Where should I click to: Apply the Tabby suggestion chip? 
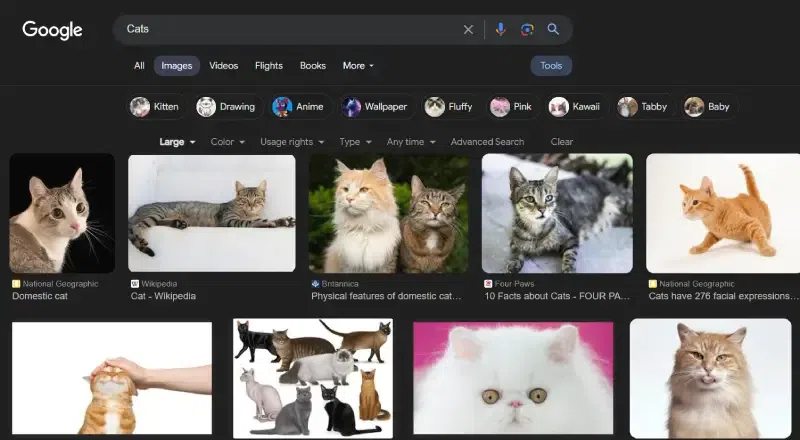pyautogui.click(x=644, y=107)
